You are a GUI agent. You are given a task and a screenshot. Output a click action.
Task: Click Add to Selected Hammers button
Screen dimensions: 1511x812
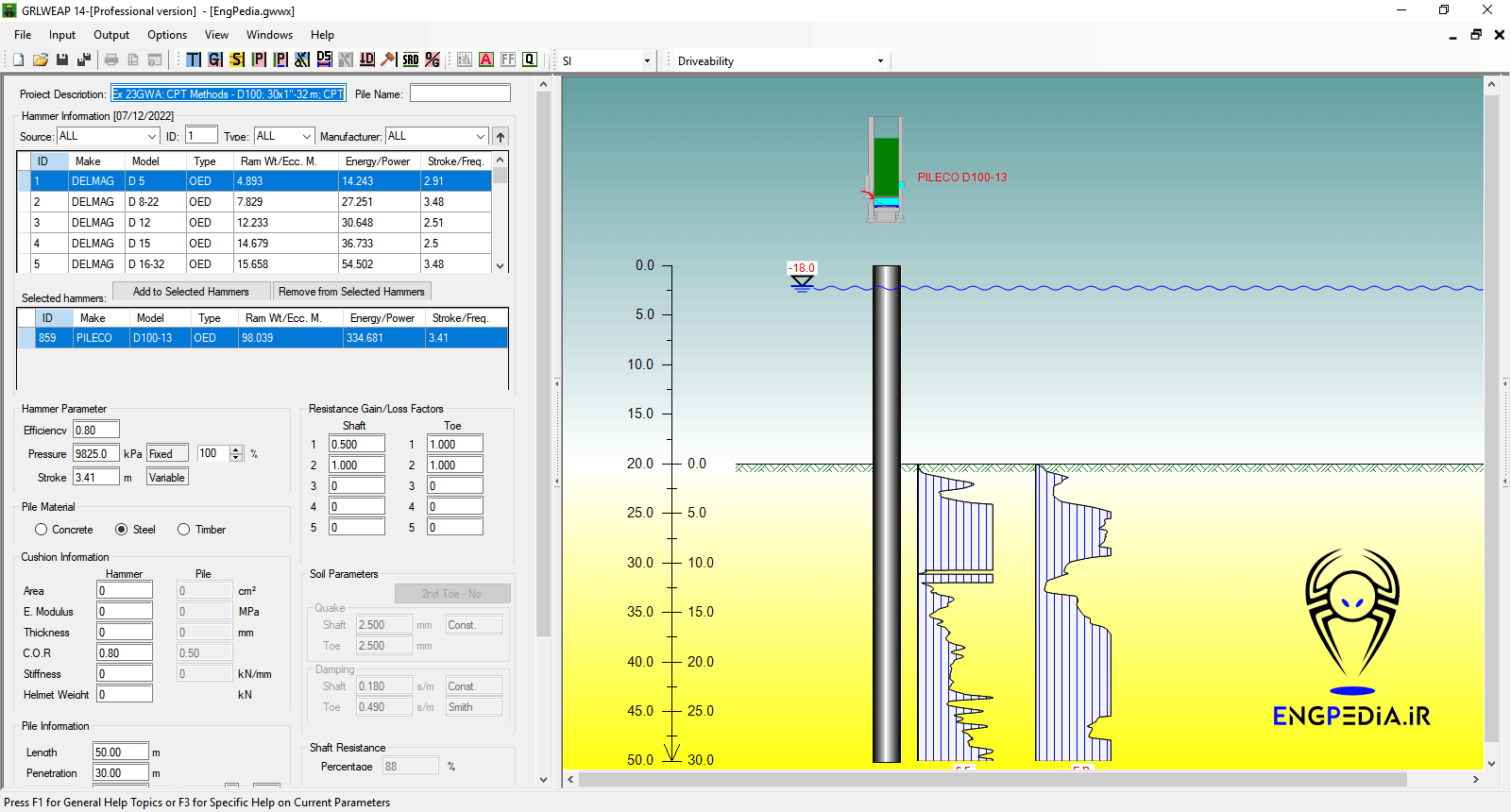(x=191, y=292)
